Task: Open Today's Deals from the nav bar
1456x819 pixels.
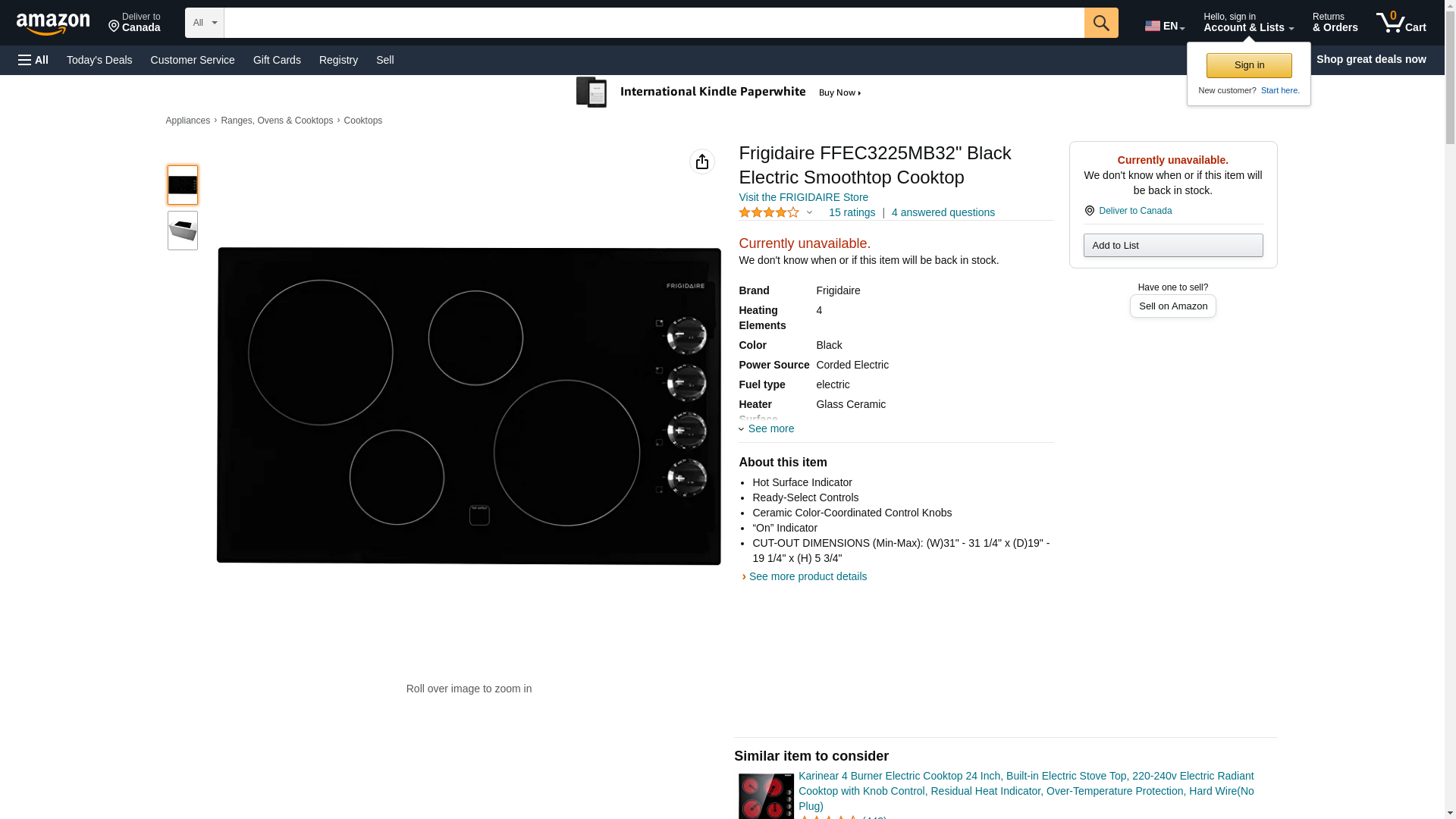Action: point(99,60)
